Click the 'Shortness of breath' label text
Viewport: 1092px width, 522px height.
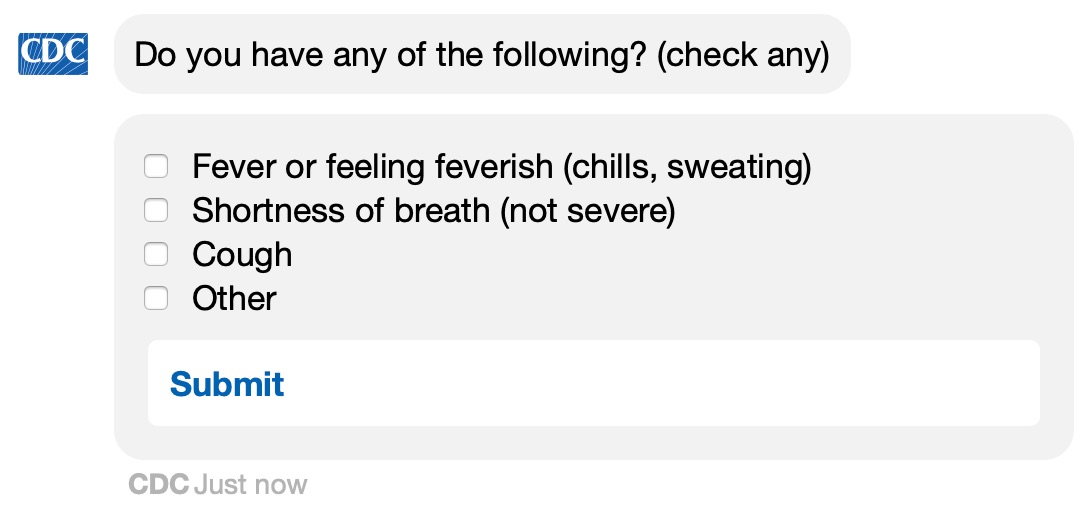pyautogui.click(x=341, y=211)
